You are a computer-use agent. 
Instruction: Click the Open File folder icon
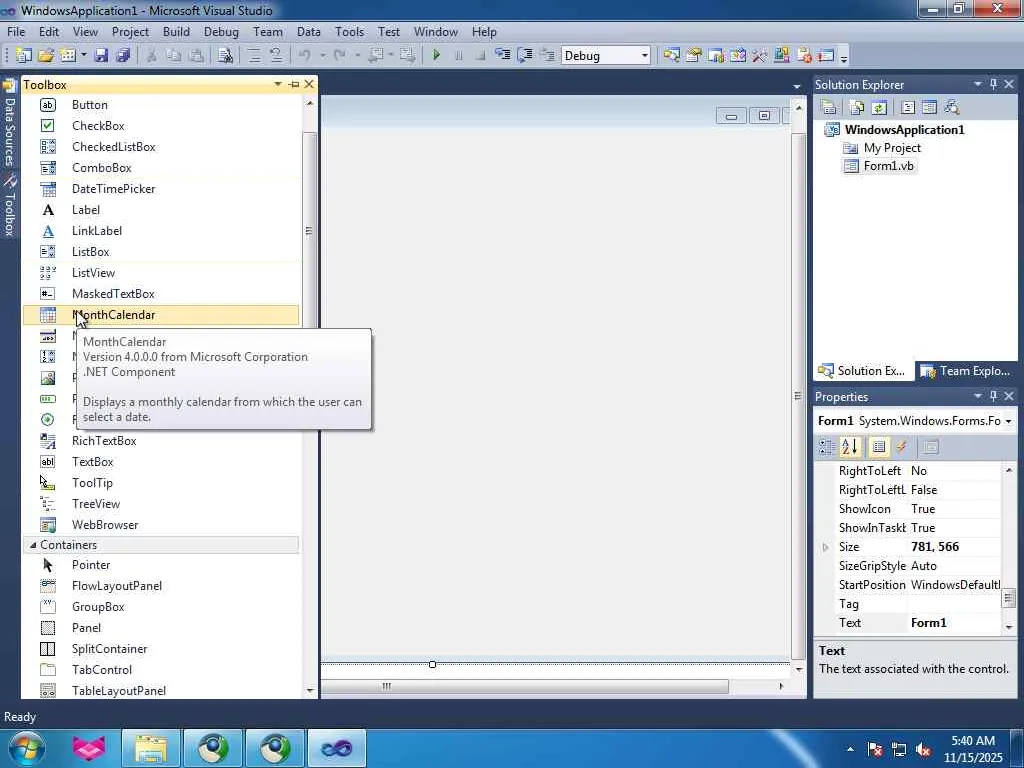pyautogui.click(x=46, y=56)
